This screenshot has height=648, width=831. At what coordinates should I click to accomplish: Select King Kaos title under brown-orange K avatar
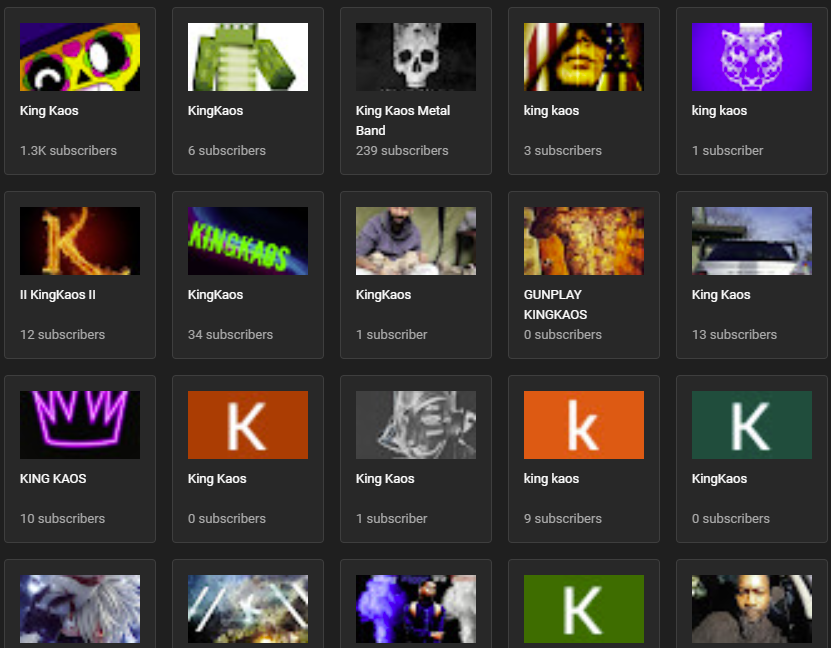coord(217,478)
